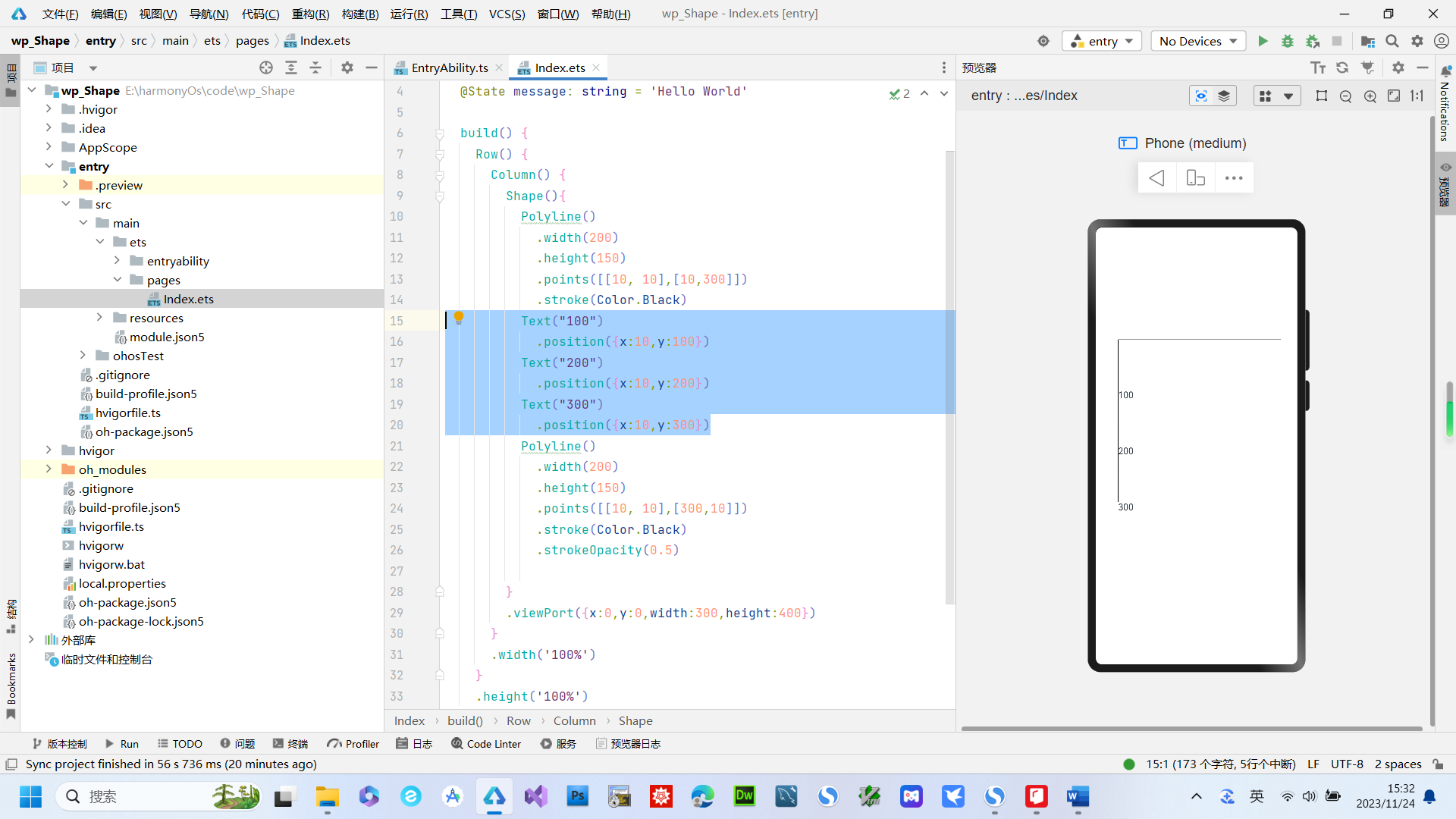Open the Code Linter tool window
The height and width of the screenshot is (819, 1456).
[x=486, y=744]
